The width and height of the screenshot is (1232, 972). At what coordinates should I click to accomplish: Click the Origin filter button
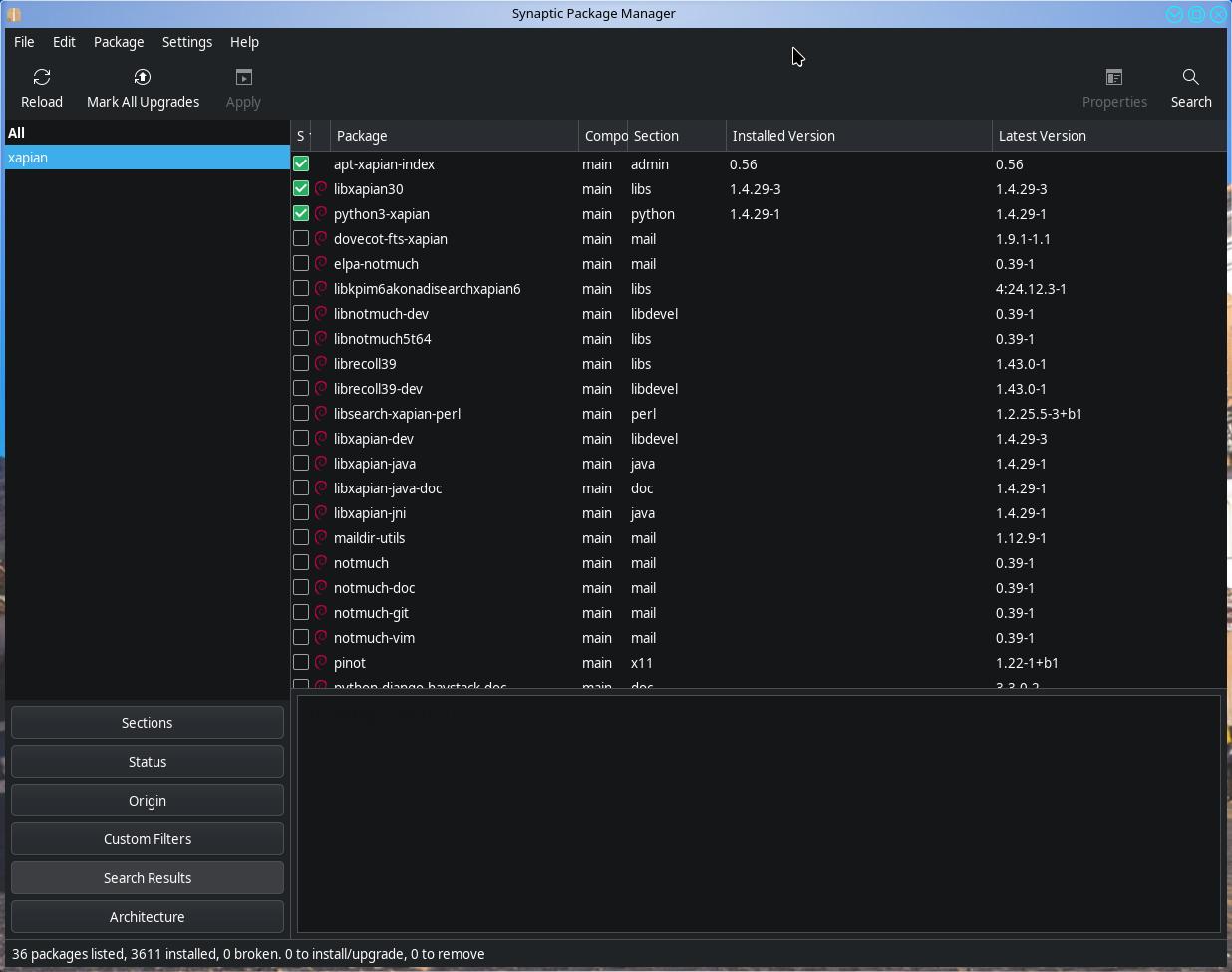tap(148, 801)
